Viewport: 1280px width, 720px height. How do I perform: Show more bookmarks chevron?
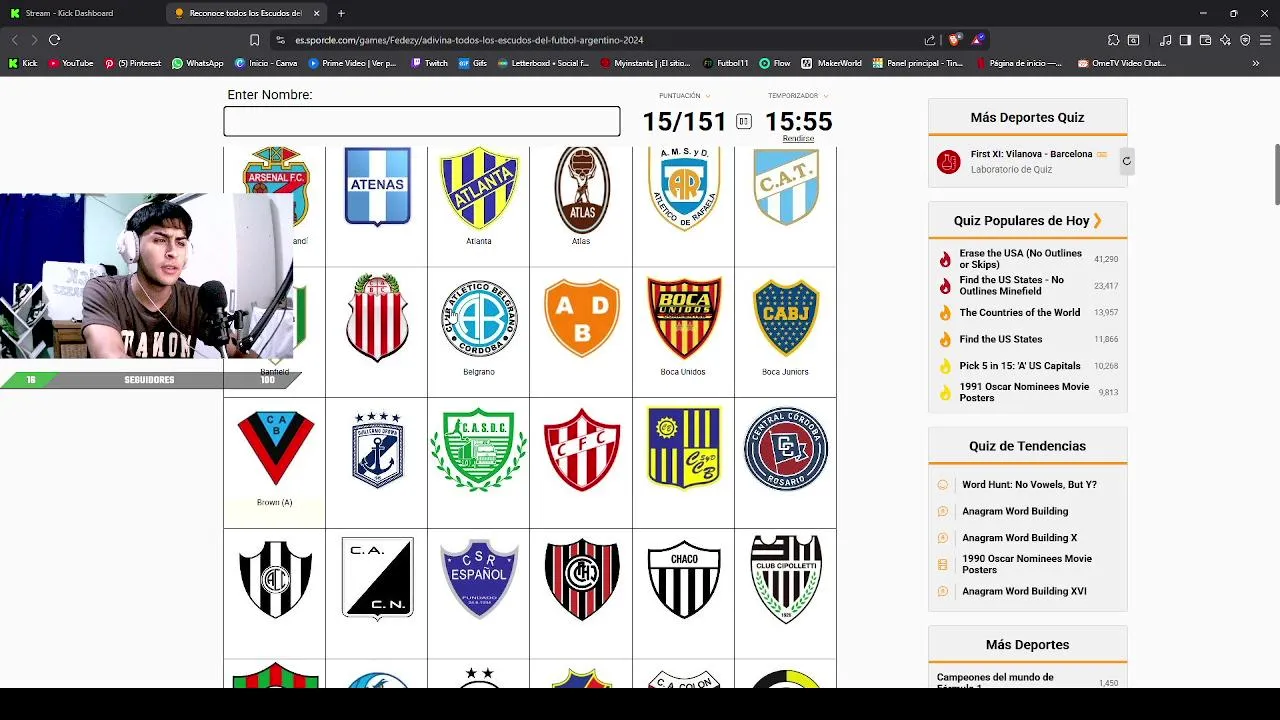[x=1256, y=63]
